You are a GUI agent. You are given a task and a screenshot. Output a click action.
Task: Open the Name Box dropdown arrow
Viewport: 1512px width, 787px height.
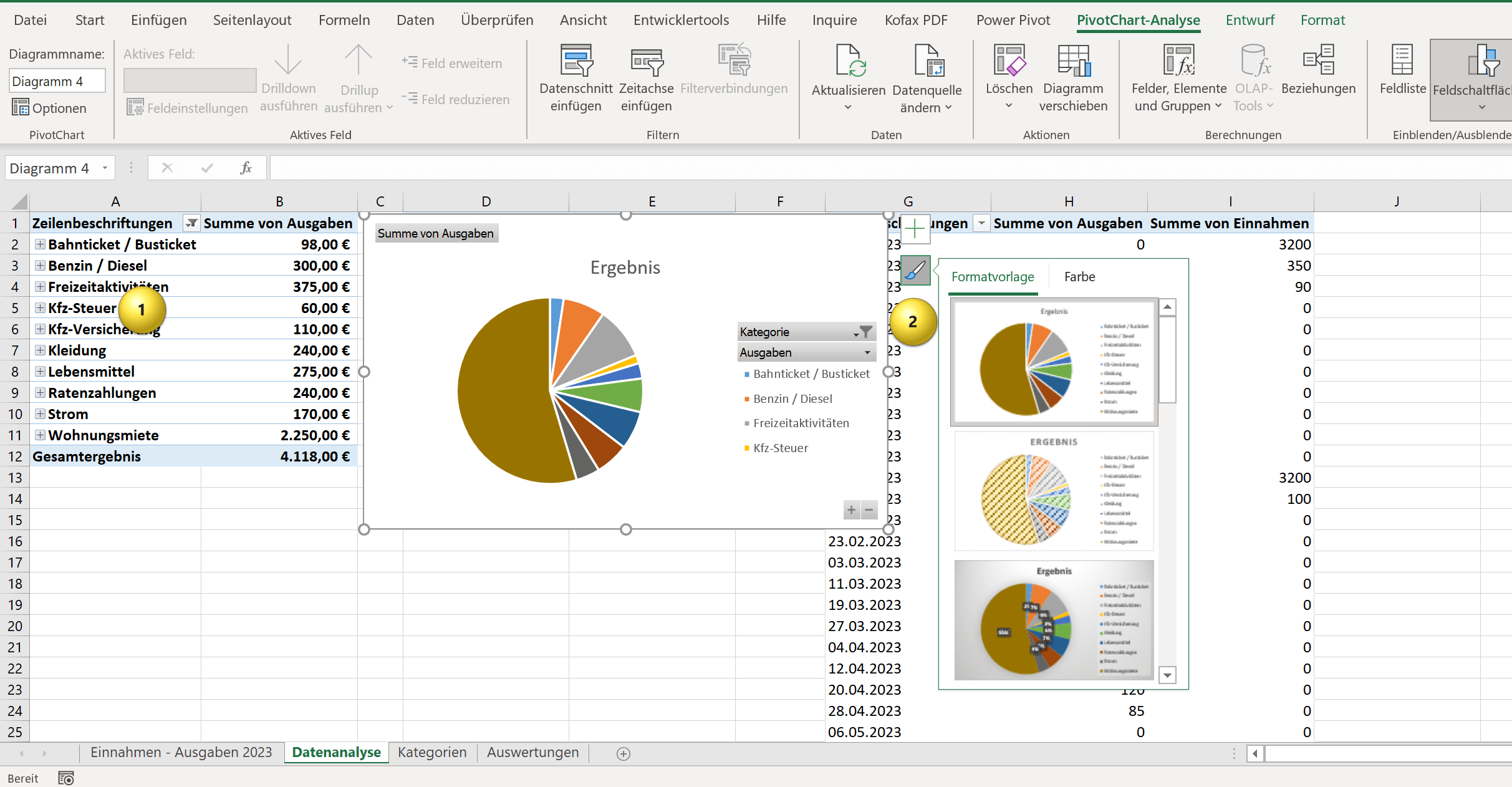105,168
